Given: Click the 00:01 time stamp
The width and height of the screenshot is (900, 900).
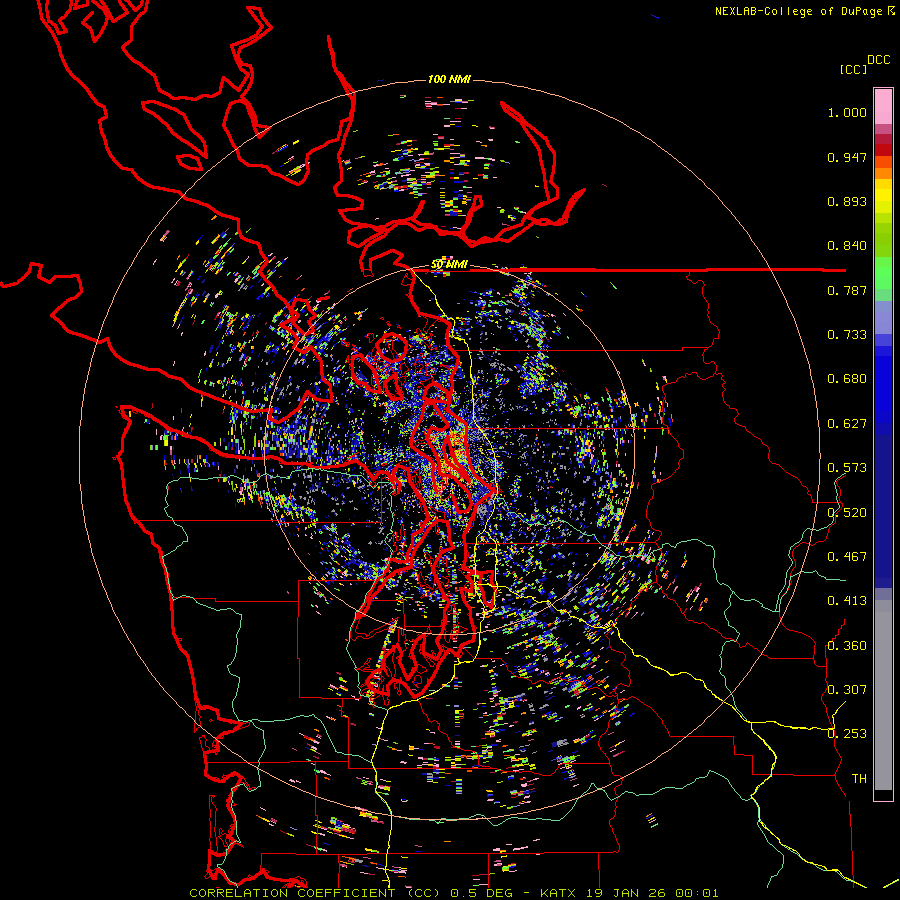Looking at the screenshot, I should pyautogui.click(x=698, y=893).
